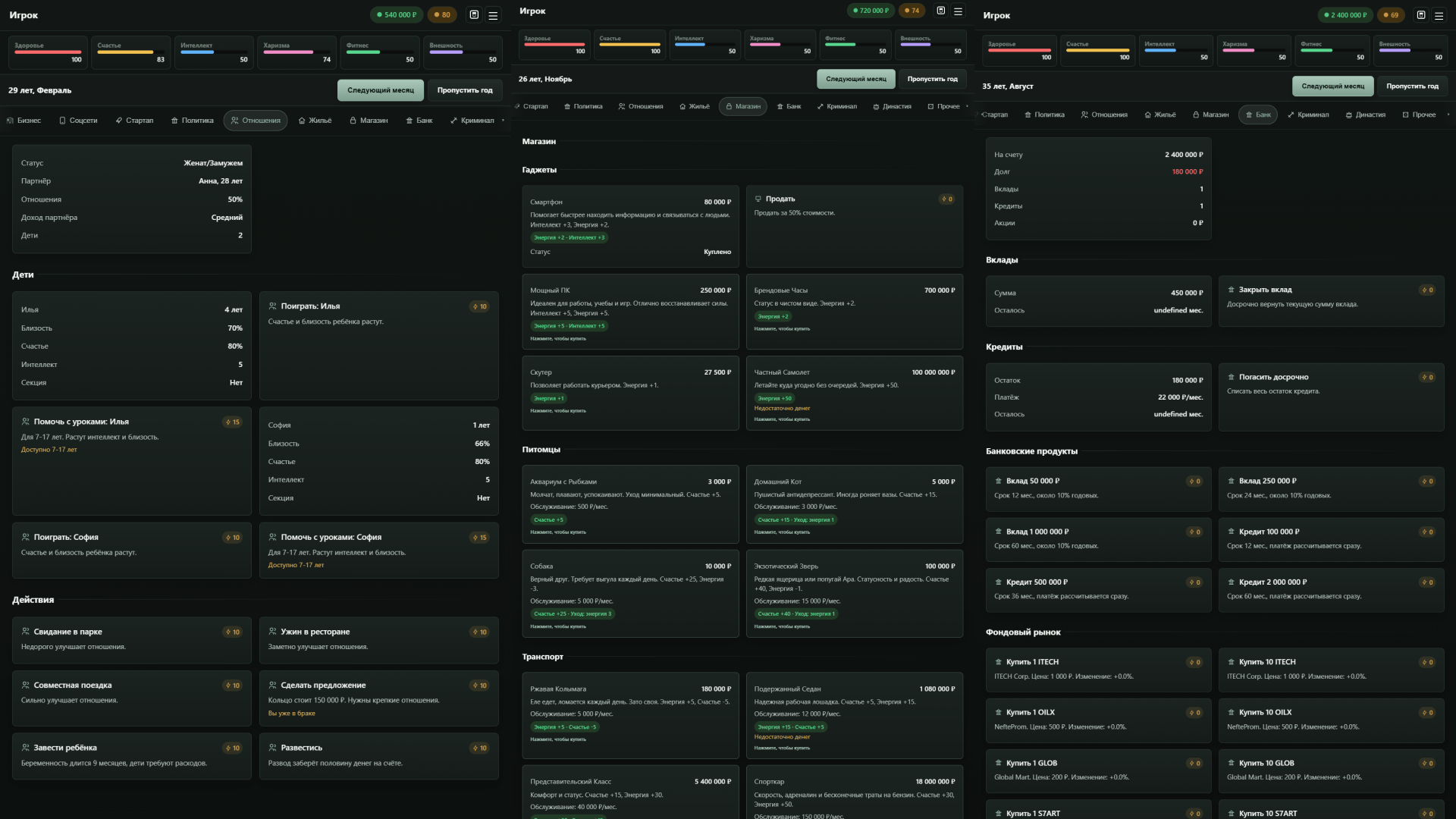Expand tabs with right arrow on Bank screen

1448,115
